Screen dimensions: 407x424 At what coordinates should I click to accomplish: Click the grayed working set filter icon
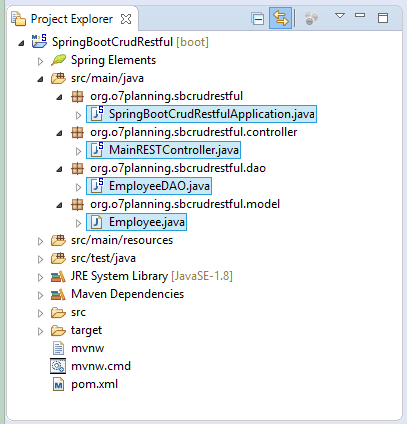coord(311,18)
